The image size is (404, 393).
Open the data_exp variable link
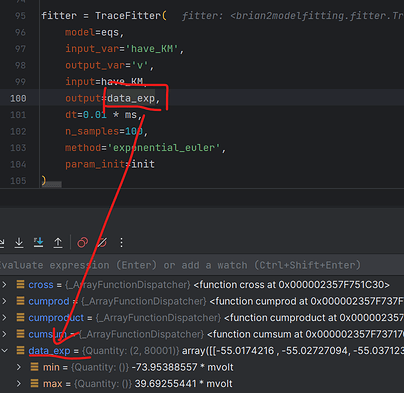[49, 351]
